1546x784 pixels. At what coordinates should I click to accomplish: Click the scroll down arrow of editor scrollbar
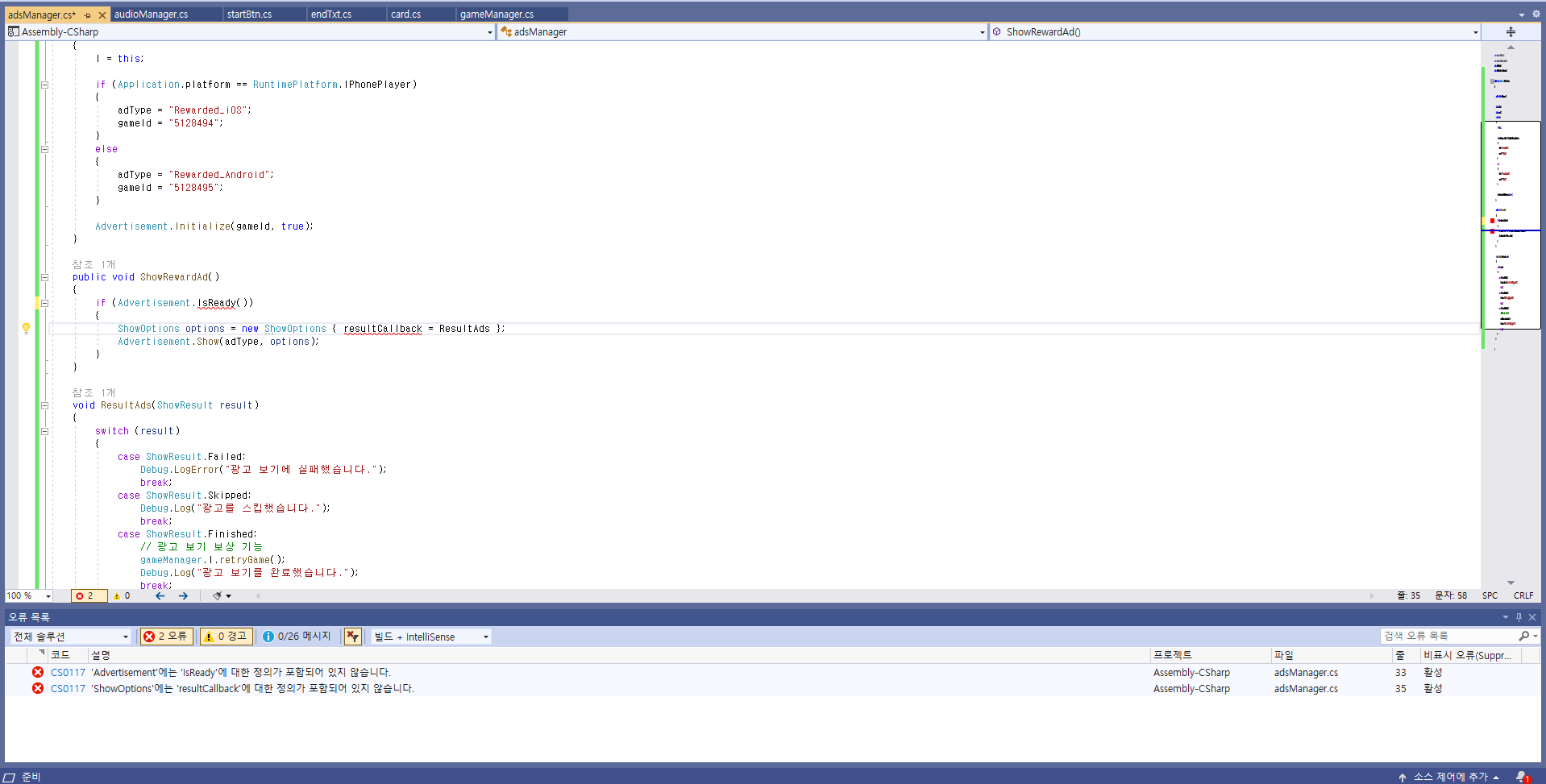tap(1511, 583)
